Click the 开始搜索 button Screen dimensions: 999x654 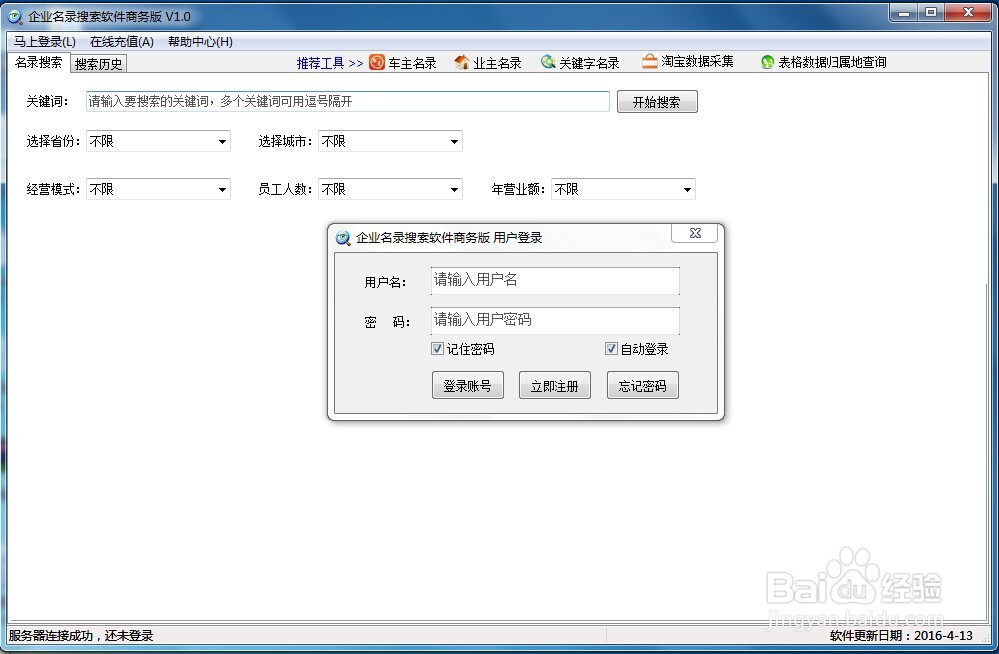click(x=657, y=102)
